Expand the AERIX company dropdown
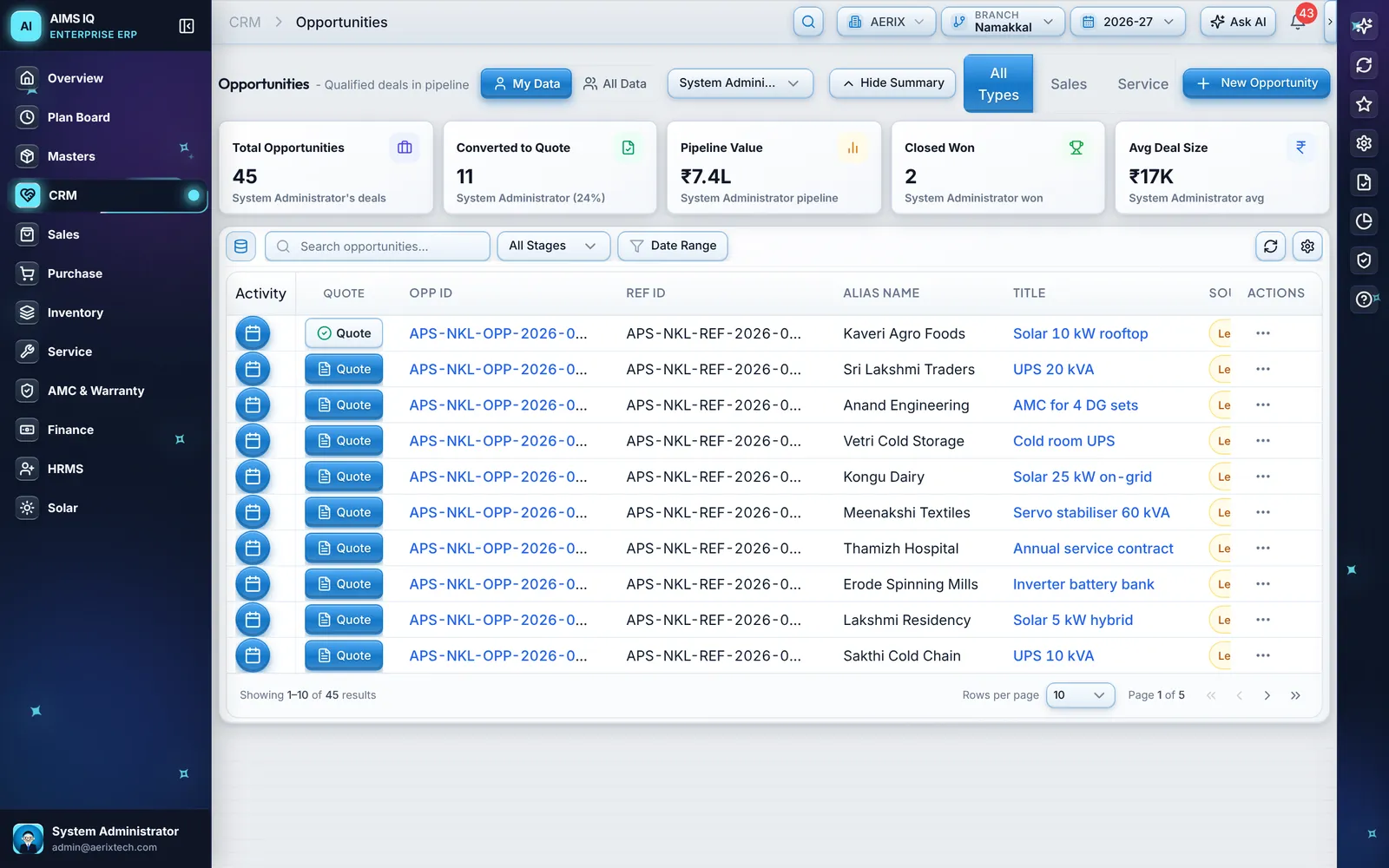This screenshot has width=1389, height=868. pos(886,22)
